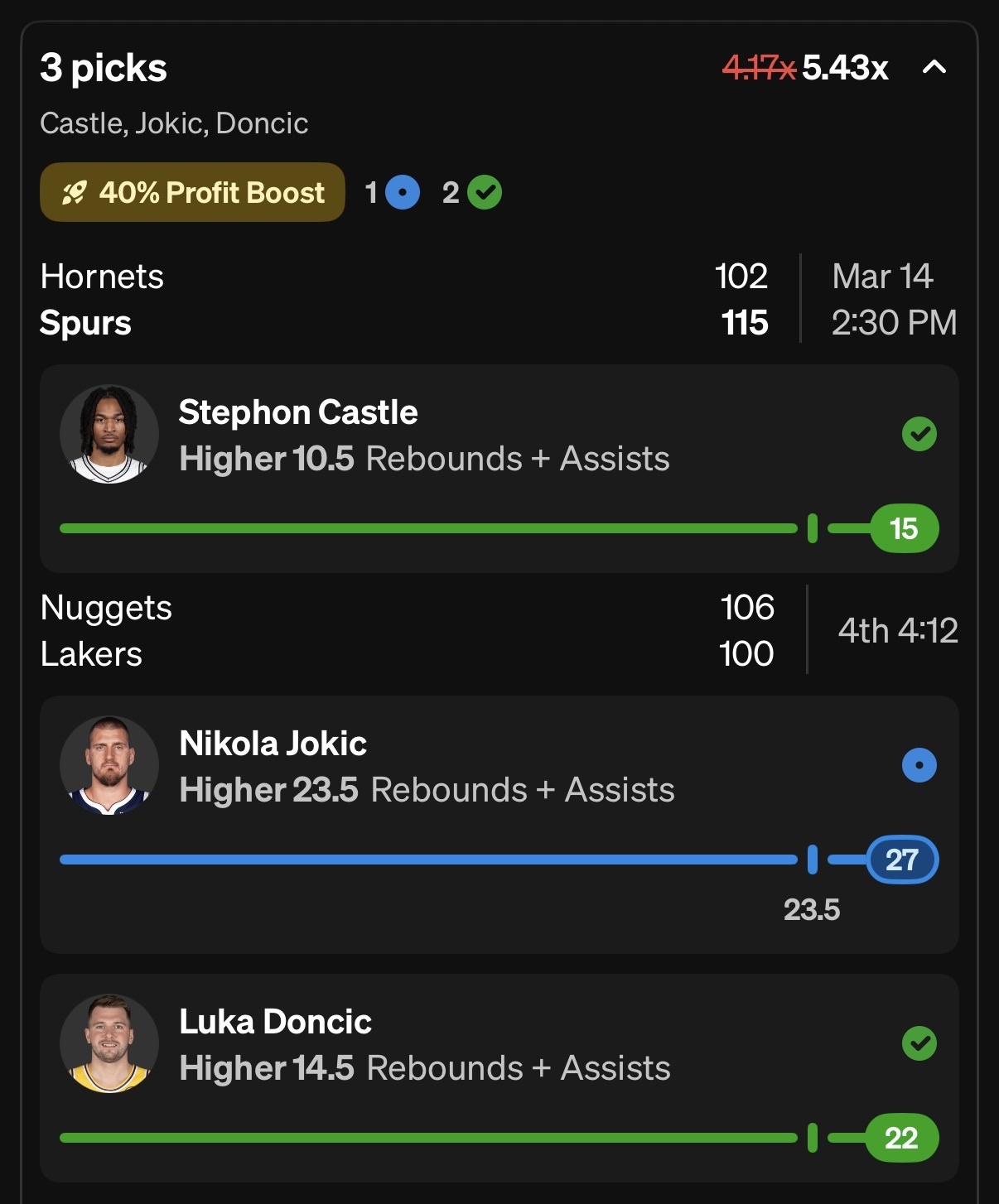The width and height of the screenshot is (999, 1204).
Task: Click the Stephon Castle player name
Action: (x=298, y=412)
